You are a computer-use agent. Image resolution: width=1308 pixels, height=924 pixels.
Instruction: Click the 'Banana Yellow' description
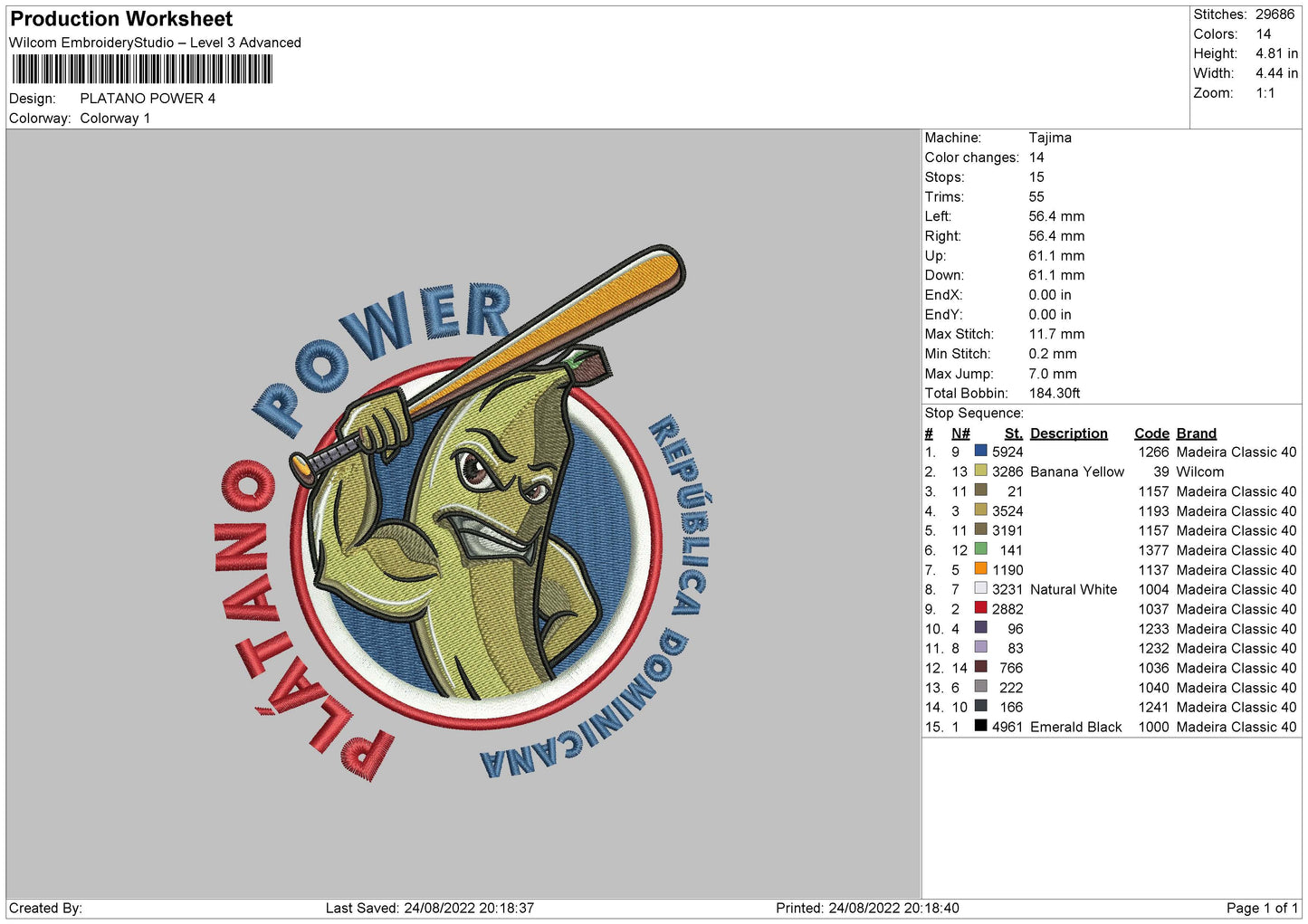[1077, 472]
